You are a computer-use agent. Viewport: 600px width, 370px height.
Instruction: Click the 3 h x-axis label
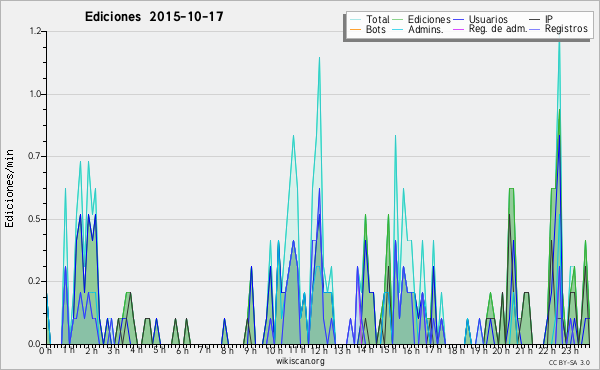[x=113, y=351]
